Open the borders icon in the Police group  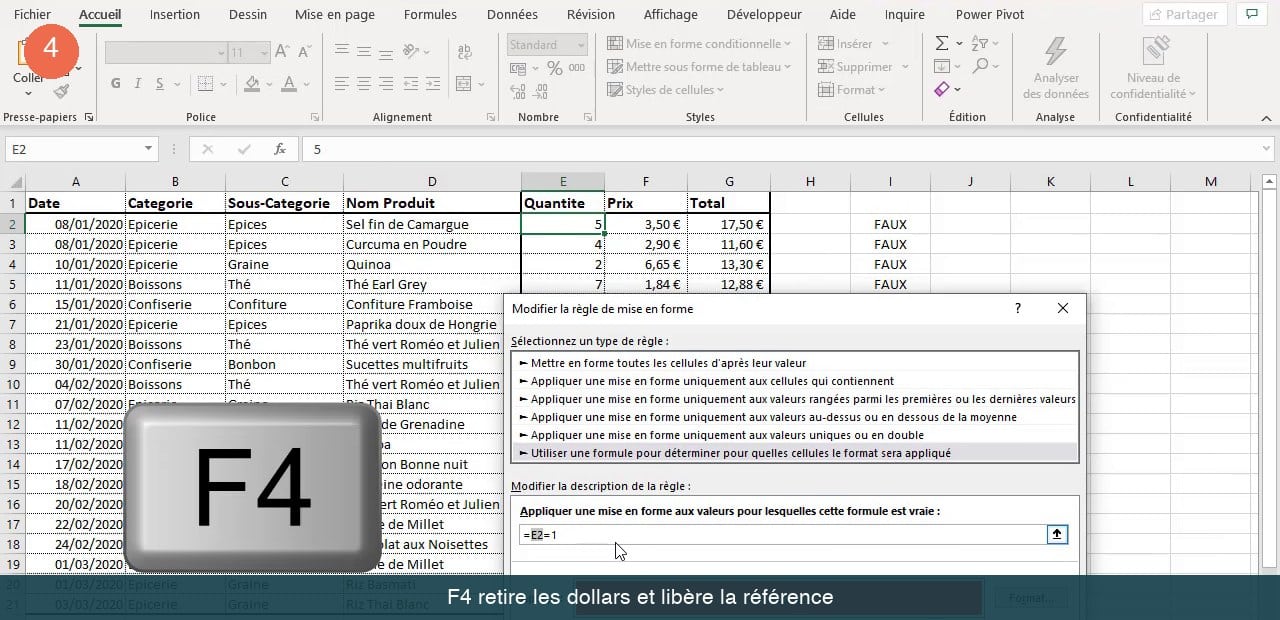(x=205, y=84)
